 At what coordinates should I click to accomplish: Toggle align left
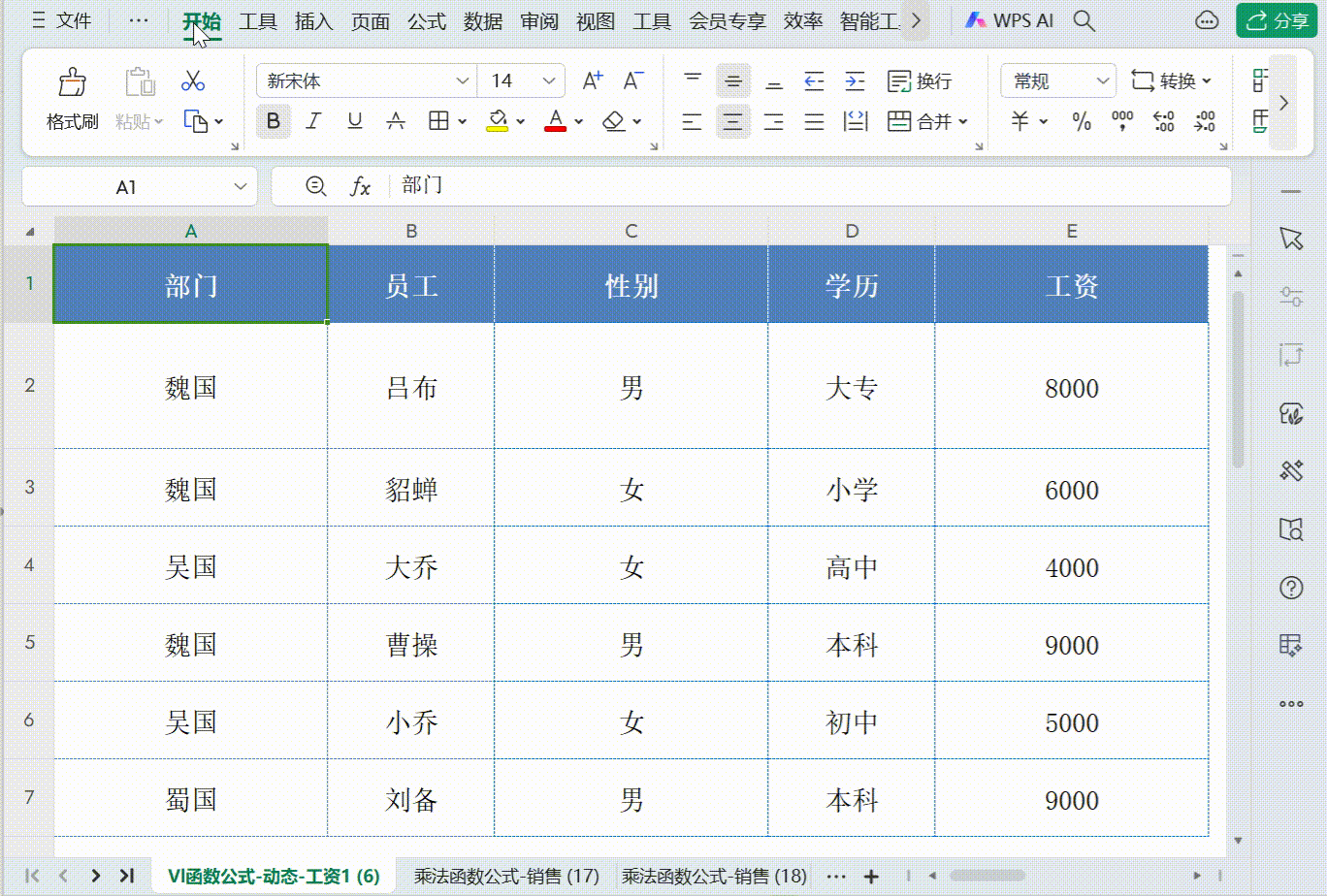point(693,121)
